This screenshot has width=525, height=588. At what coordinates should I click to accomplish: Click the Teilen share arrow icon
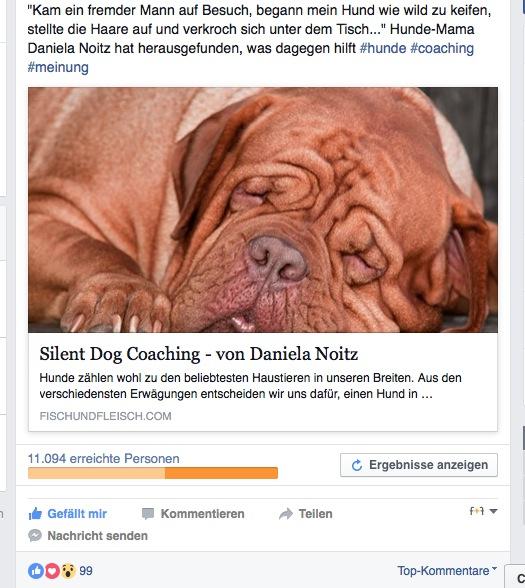coord(286,514)
